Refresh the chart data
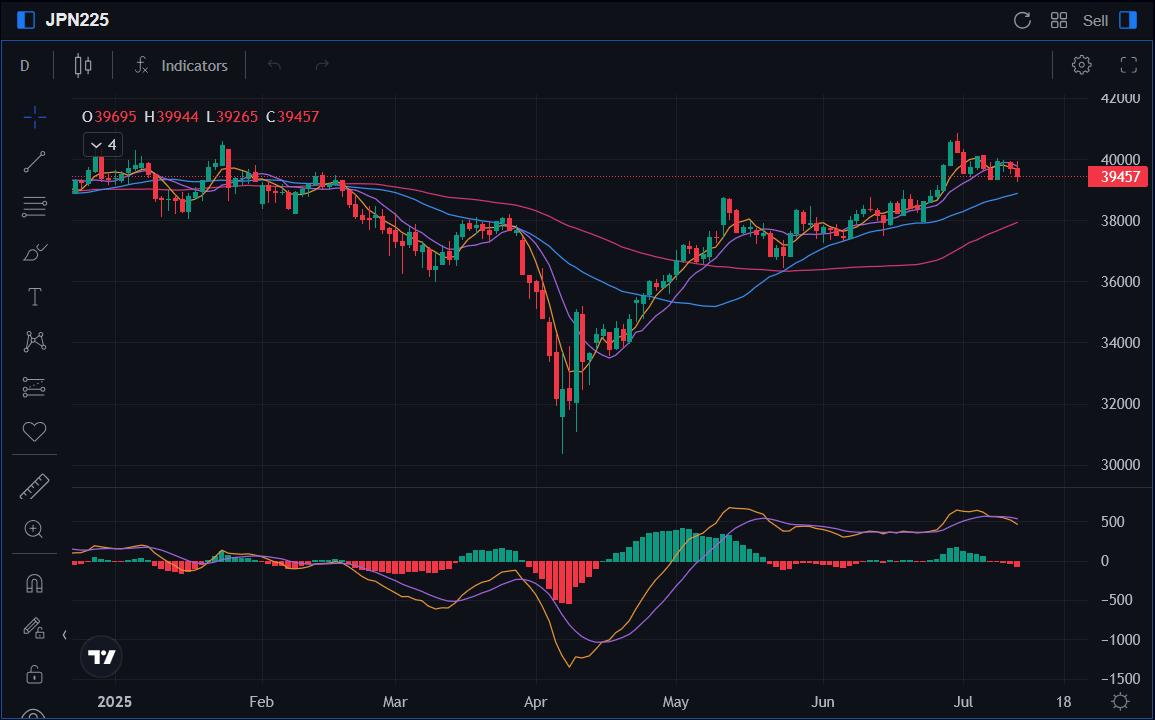This screenshot has height=720, width=1155. [x=1020, y=19]
